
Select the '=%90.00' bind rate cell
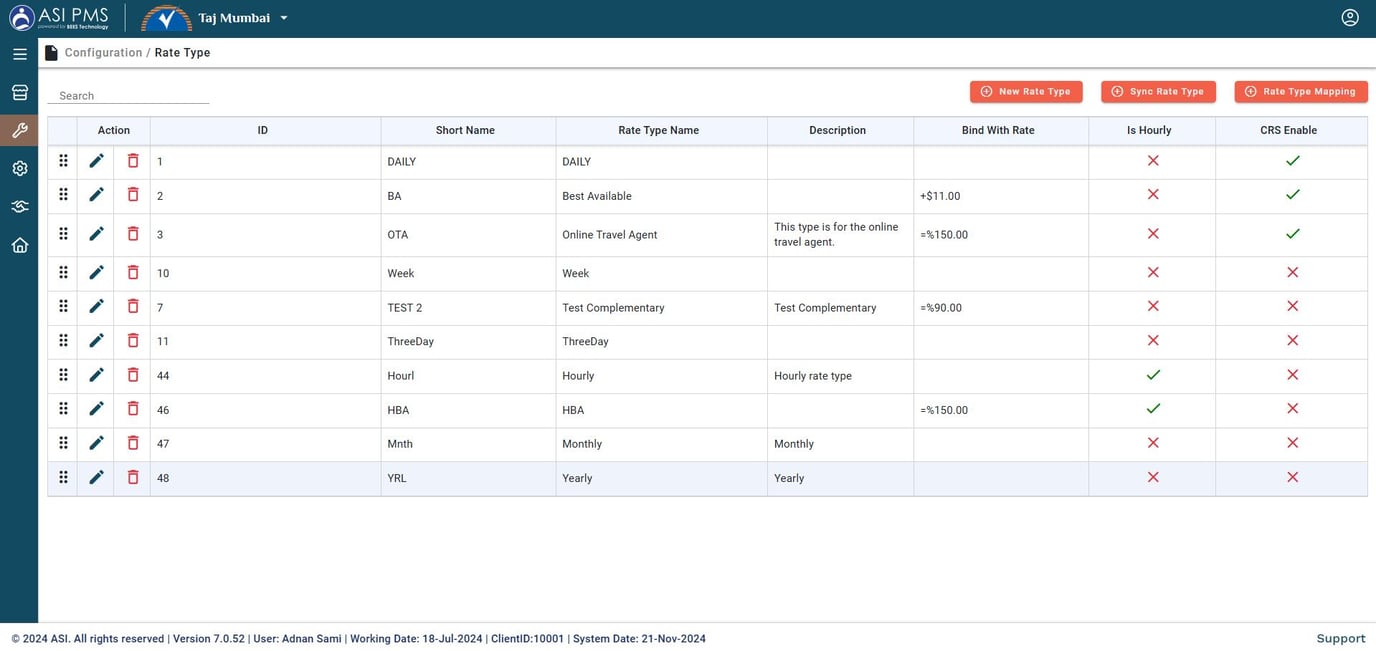pyautogui.click(x=1001, y=308)
